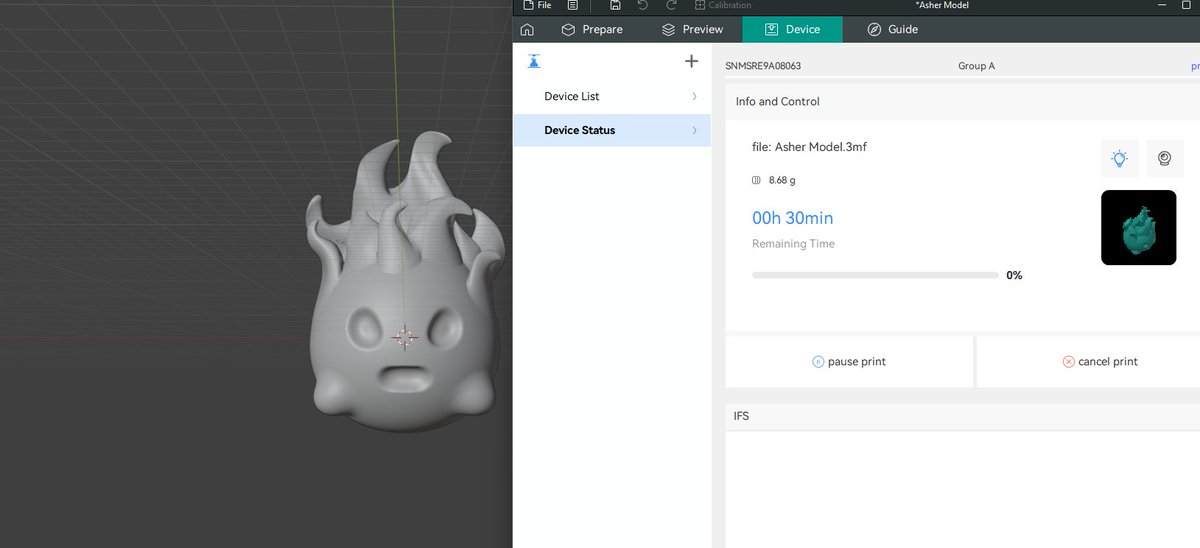Image resolution: width=1200 pixels, height=548 pixels.
Task: Click the 3D cursor in Blender viewport
Action: (x=404, y=337)
